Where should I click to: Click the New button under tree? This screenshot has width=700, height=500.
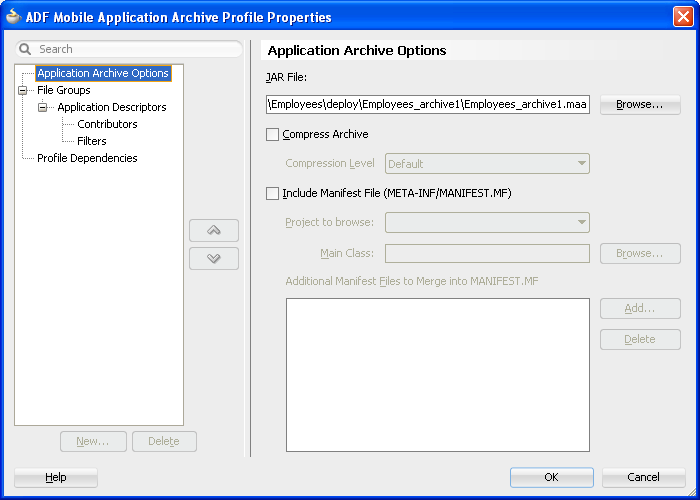coord(93,442)
